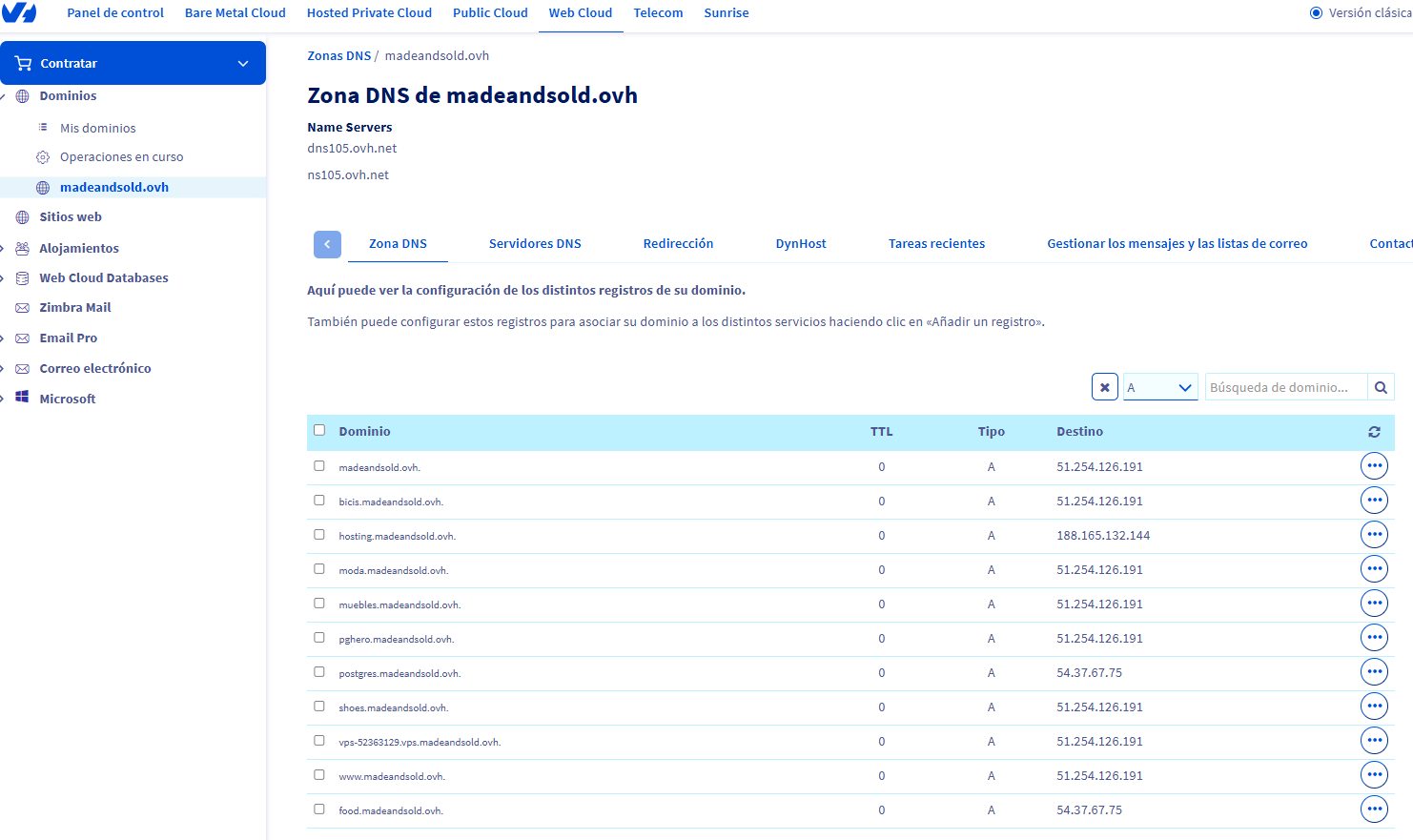The width and height of the screenshot is (1413, 840).
Task: Check the pghero.madeandsold.ovh. row checkbox
Action: point(319,638)
